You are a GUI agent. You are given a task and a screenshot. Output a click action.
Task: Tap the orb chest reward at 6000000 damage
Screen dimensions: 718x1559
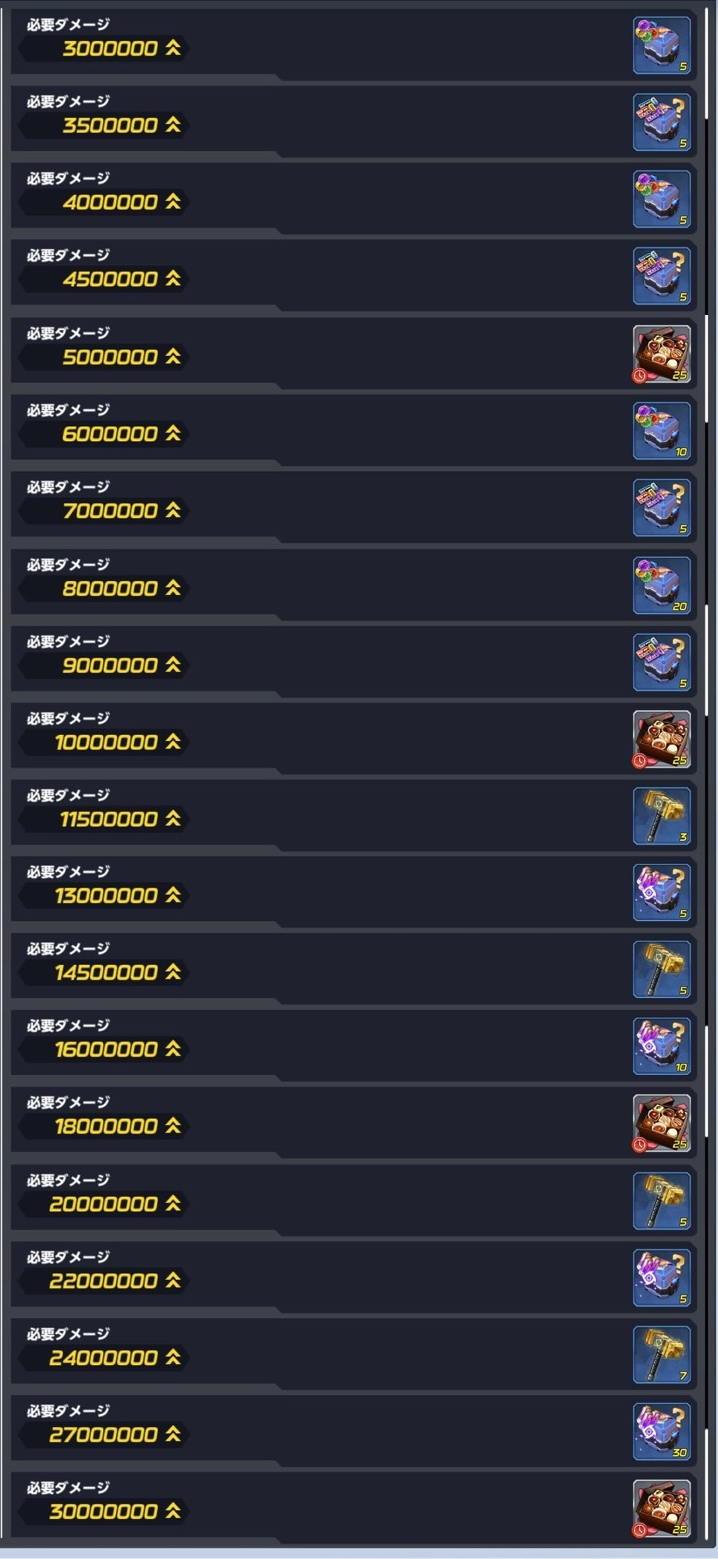coord(662,431)
